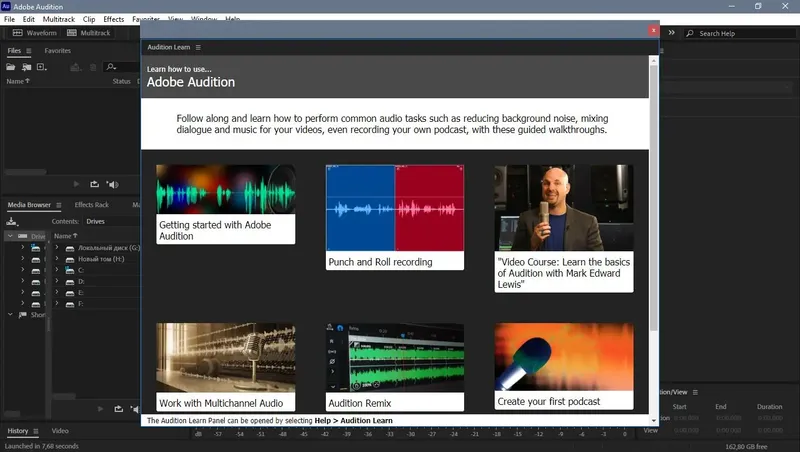Image resolution: width=800 pixels, height=452 pixels.
Task: Switch to the Effects Rack tab
Action: coord(91,205)
